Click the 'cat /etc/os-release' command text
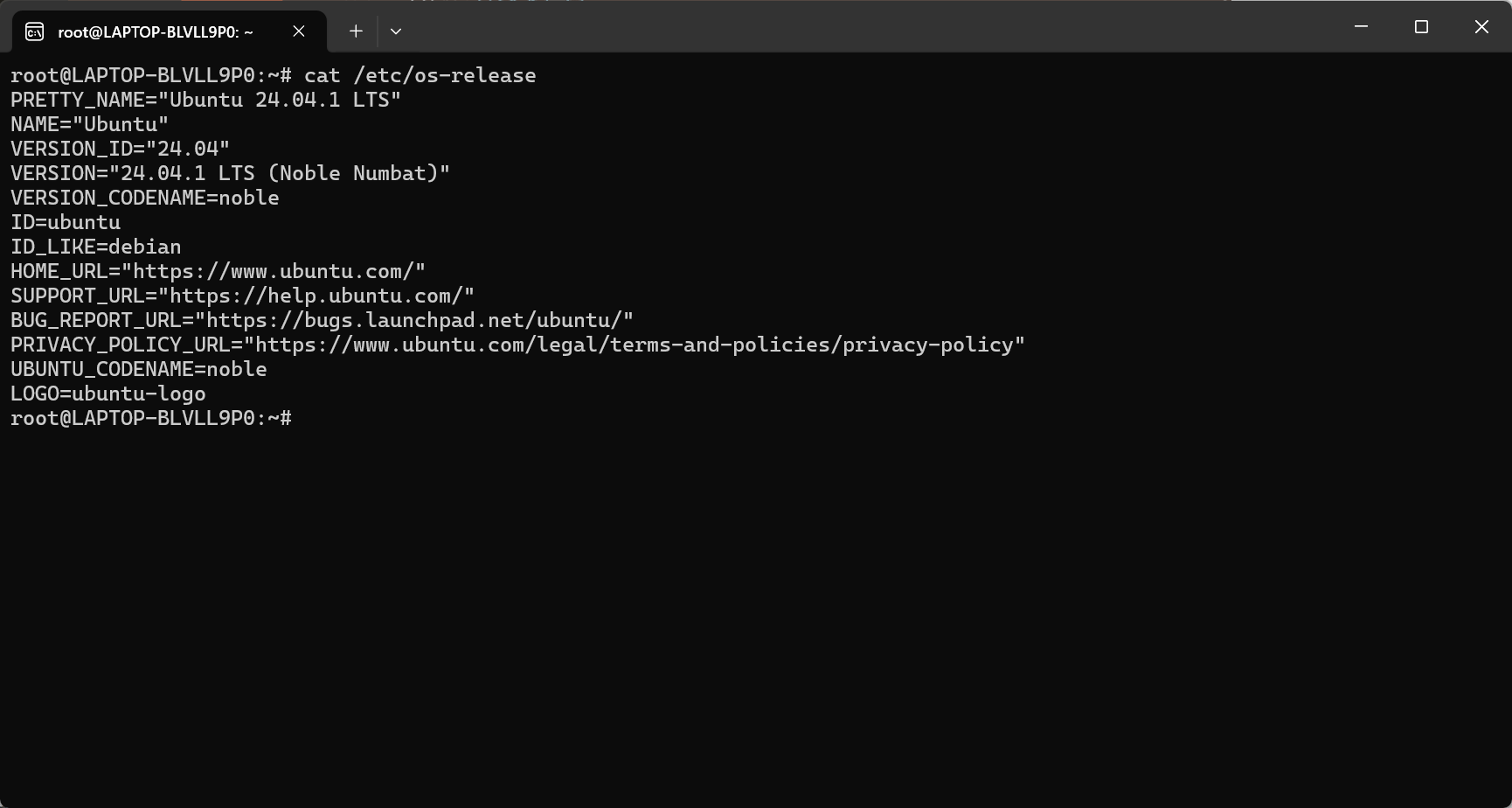This screenshot has height=808, width=1512. point(420,75)
